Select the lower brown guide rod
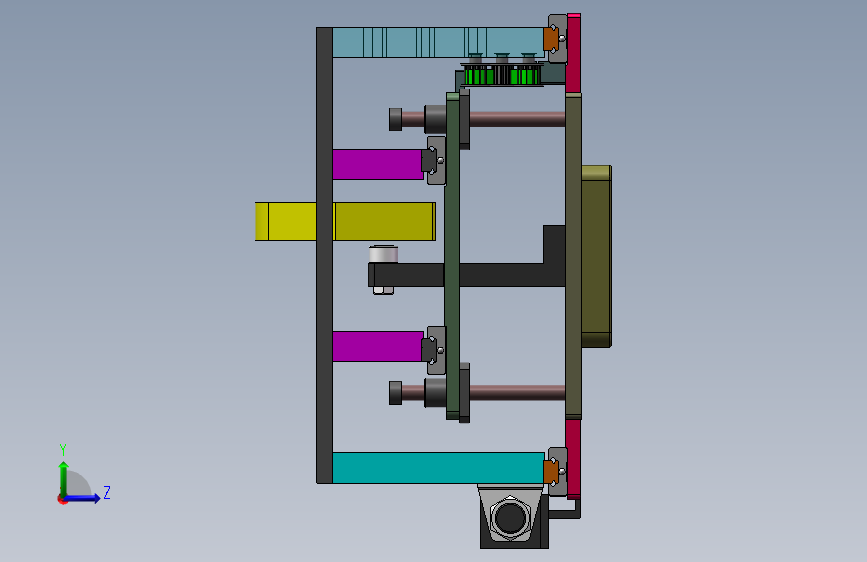Viewport: 867px width, 562px height. pos(517,393)
